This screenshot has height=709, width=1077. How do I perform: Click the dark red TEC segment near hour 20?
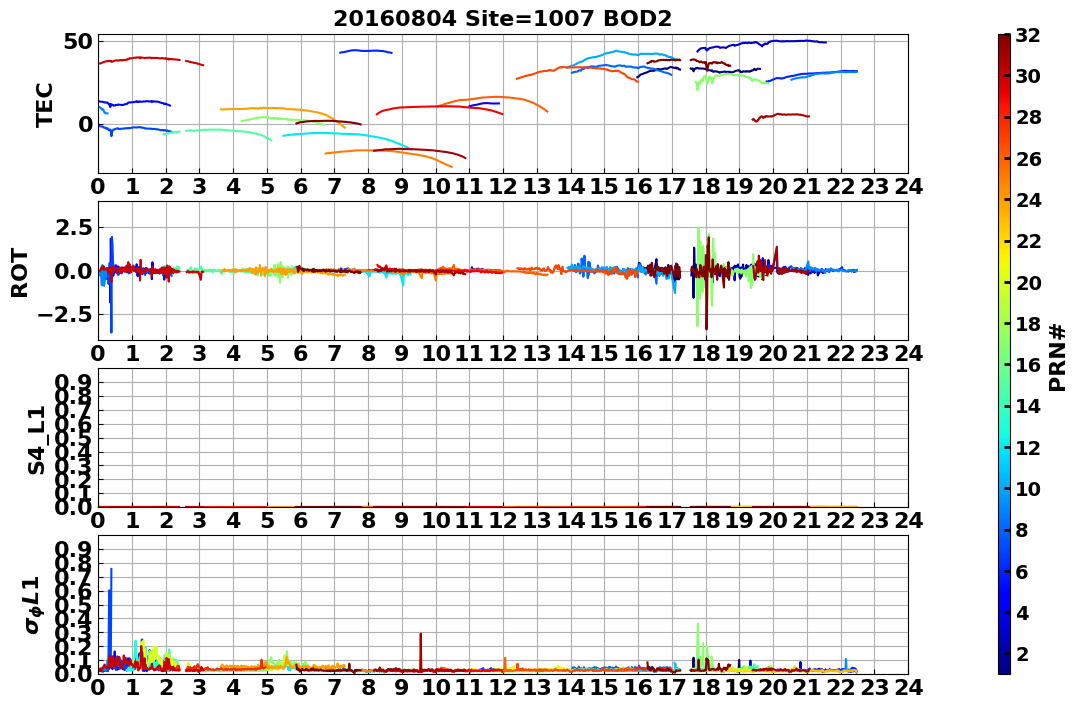click(781, 116)
